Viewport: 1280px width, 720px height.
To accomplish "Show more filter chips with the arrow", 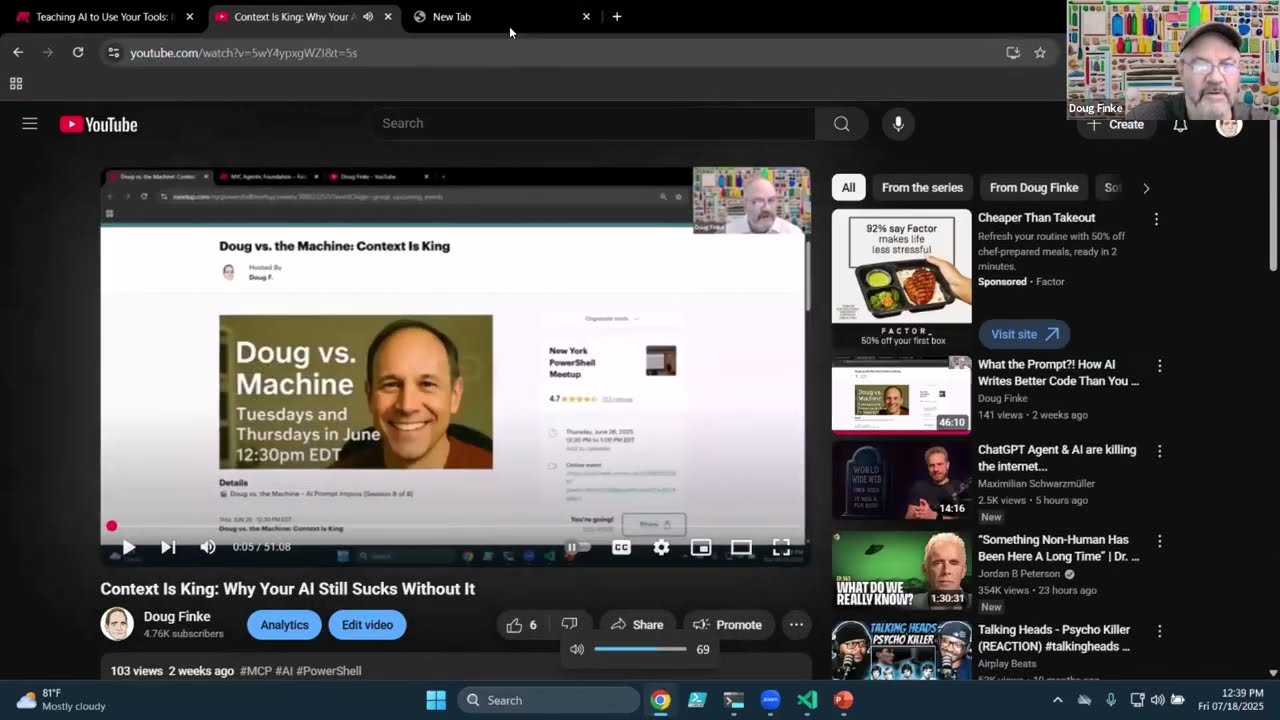I will tap(1146, 188).
